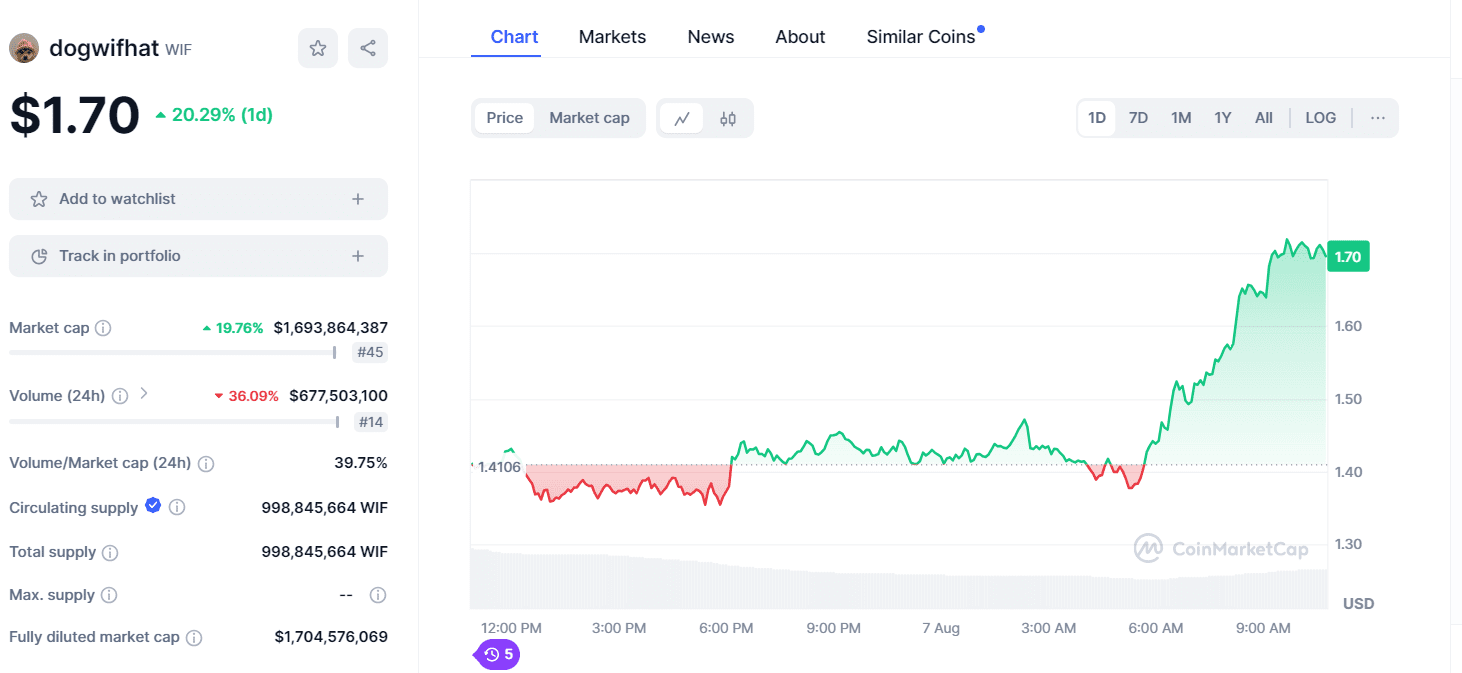The image size is (1462, 673).
Task: Switch to the Markets tab
Action: coord(612,36)
